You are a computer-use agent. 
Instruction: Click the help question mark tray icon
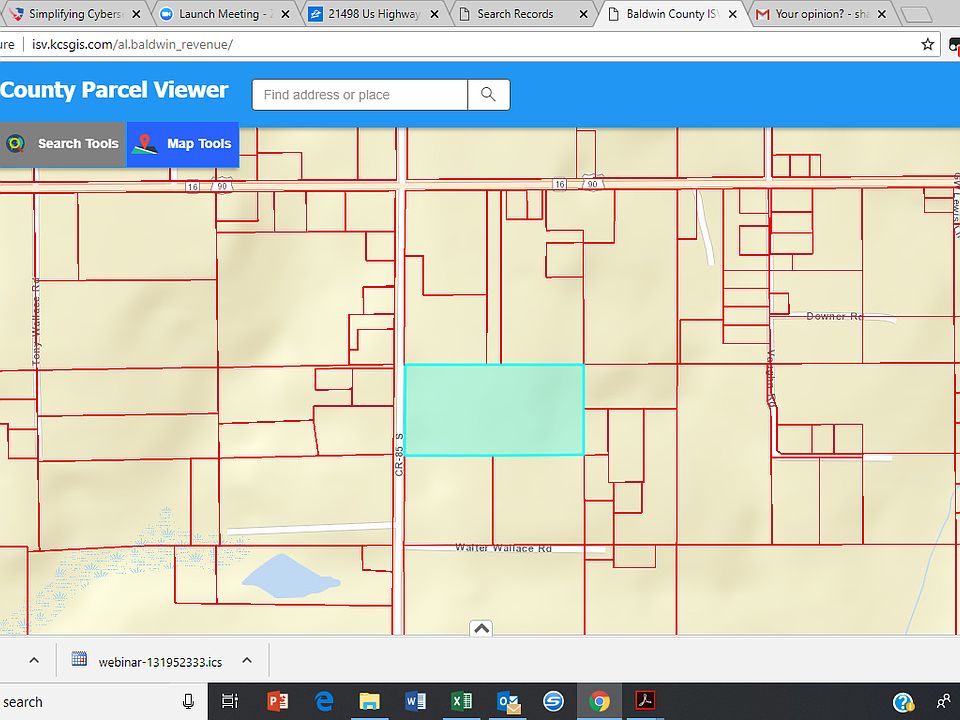click(x=903, y=702)
